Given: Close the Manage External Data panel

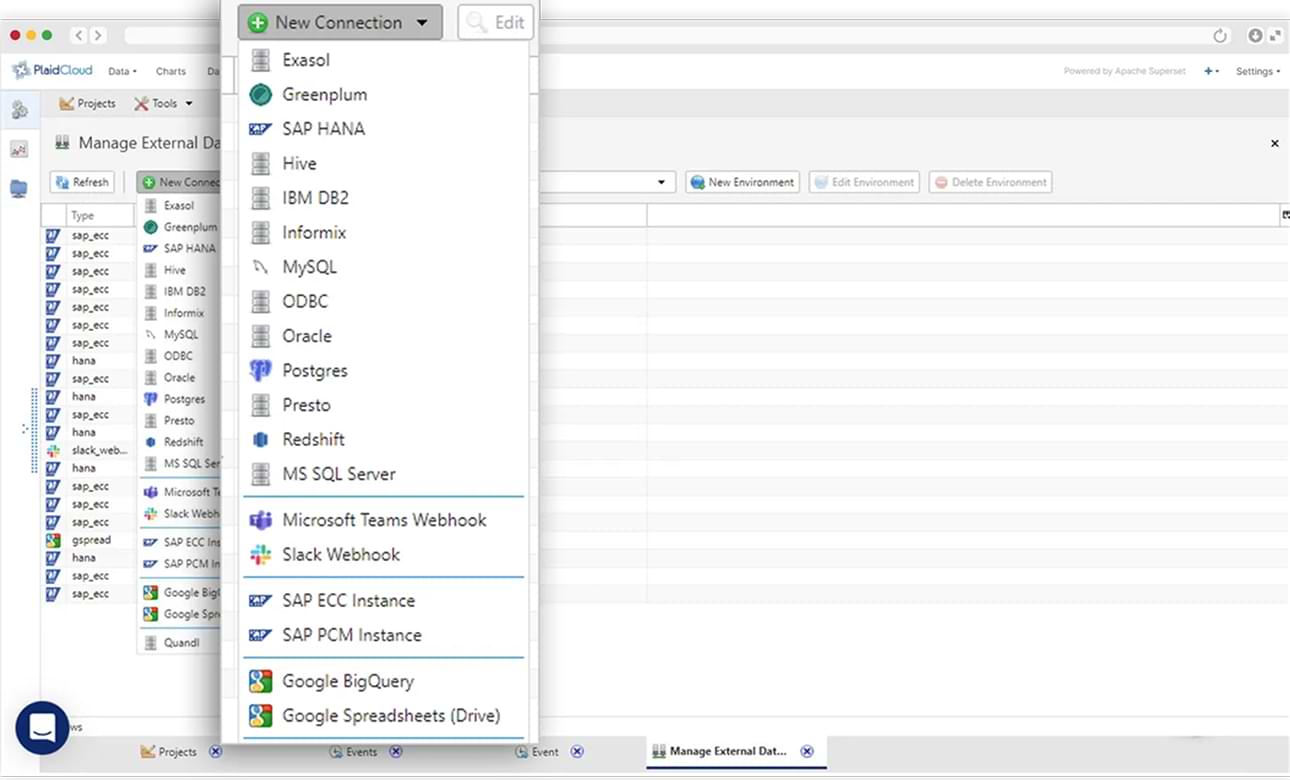Looking at the screenshot, I should [1275, 143].
